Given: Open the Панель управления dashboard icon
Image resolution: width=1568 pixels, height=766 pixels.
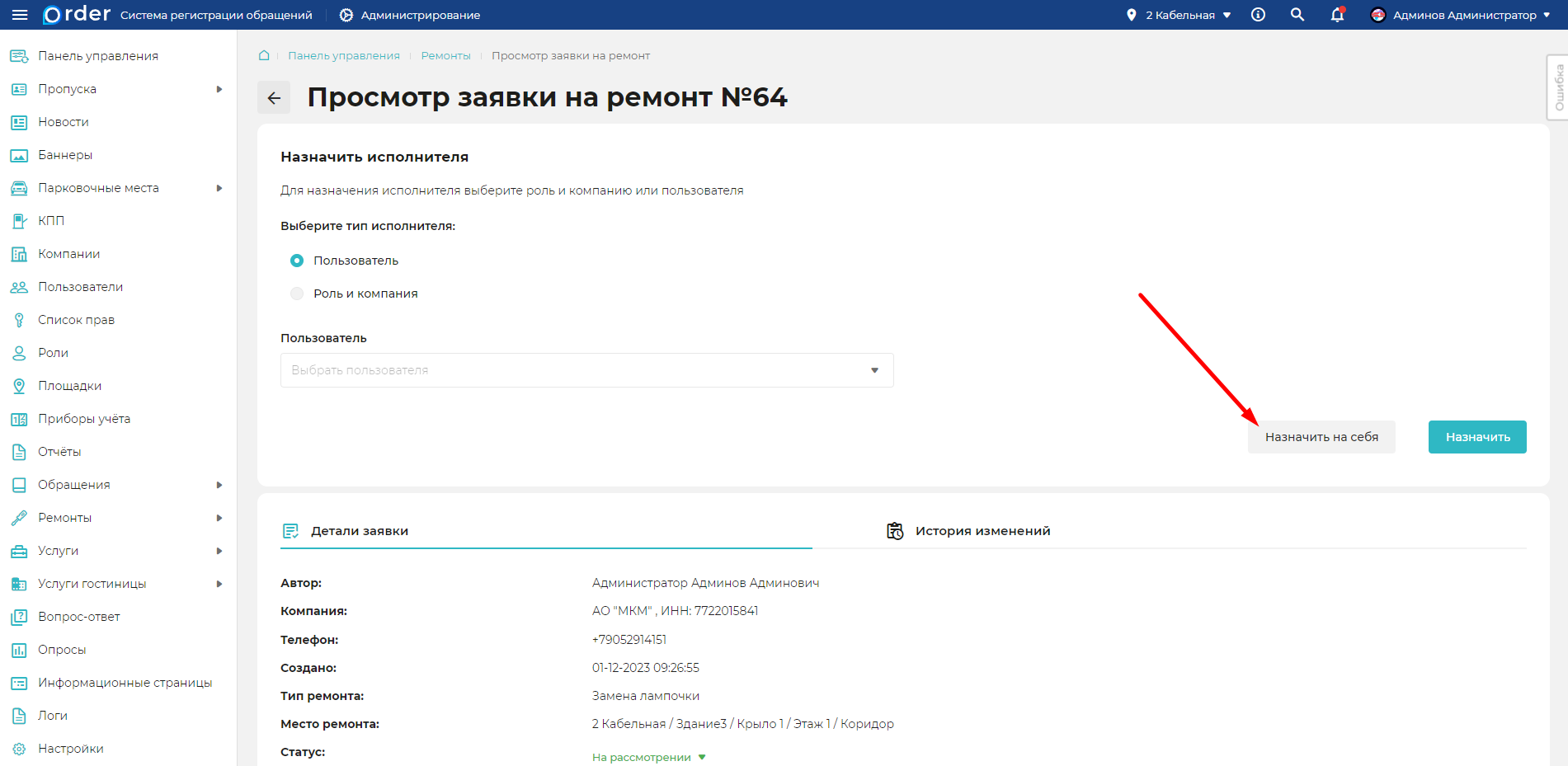Looking at the screenshot, I should point(18,55).
